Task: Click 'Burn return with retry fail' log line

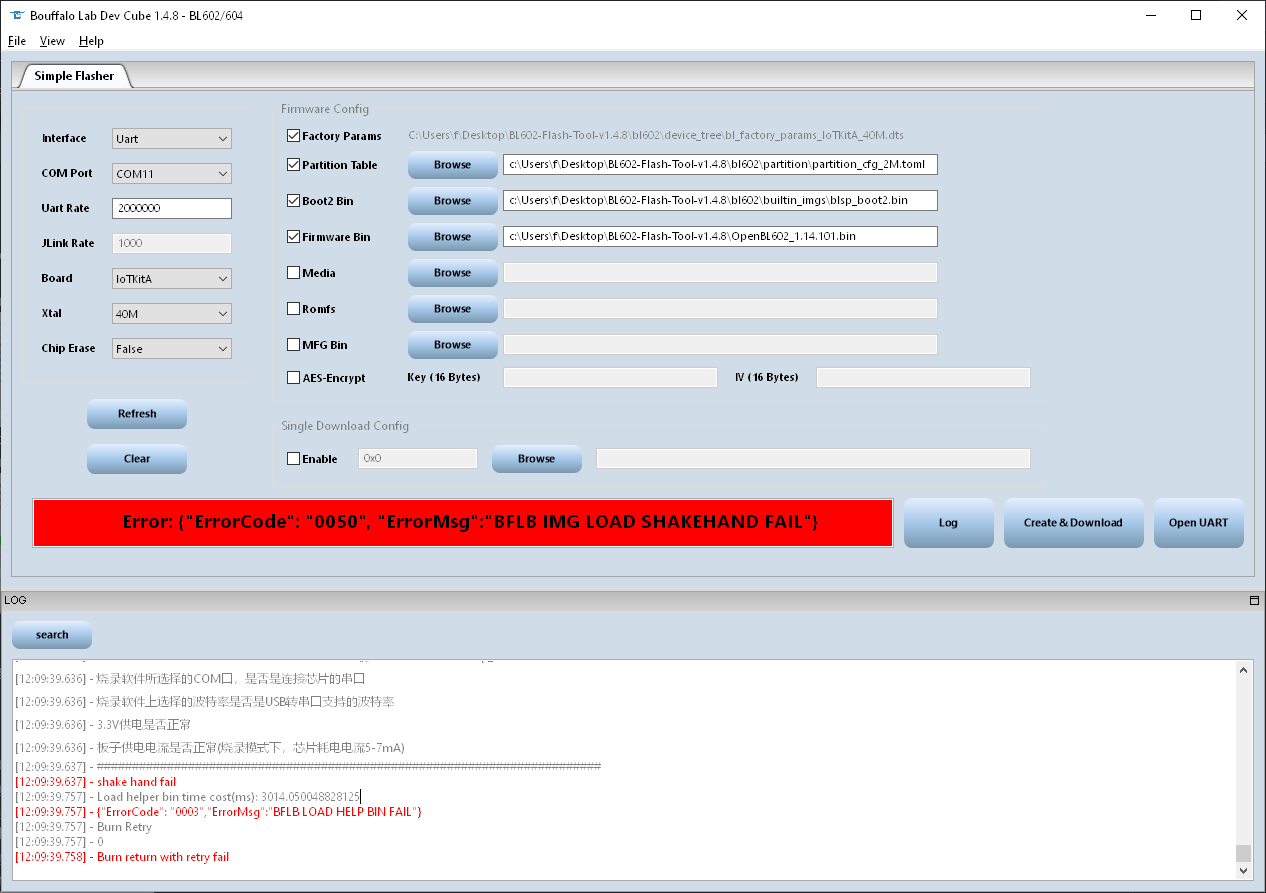Action: point(122,857)
